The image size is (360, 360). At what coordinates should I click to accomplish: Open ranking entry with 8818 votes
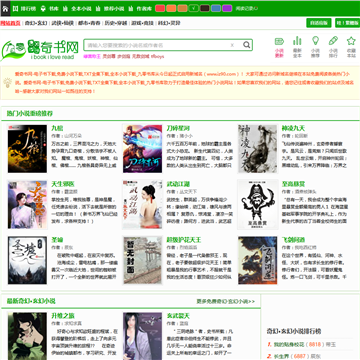(289, 344)
